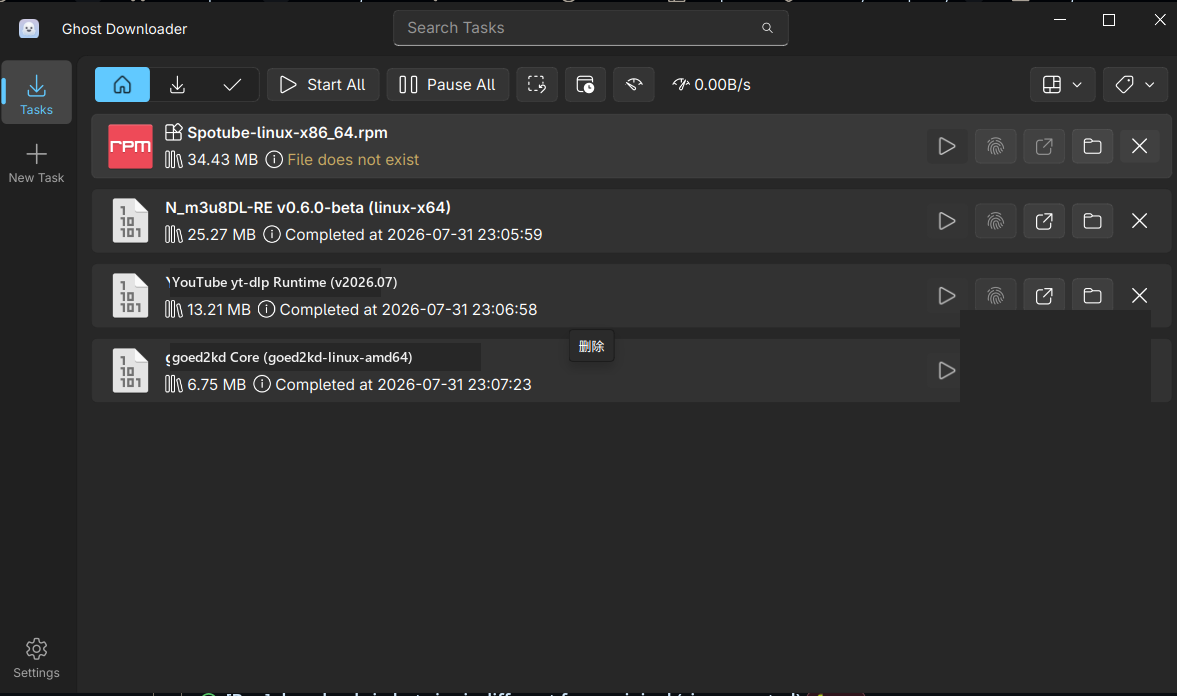
Task: Click 'Completed at 2026-07-31 23:05:59' status
Action: pyautogui.click(x=414, y=235)
